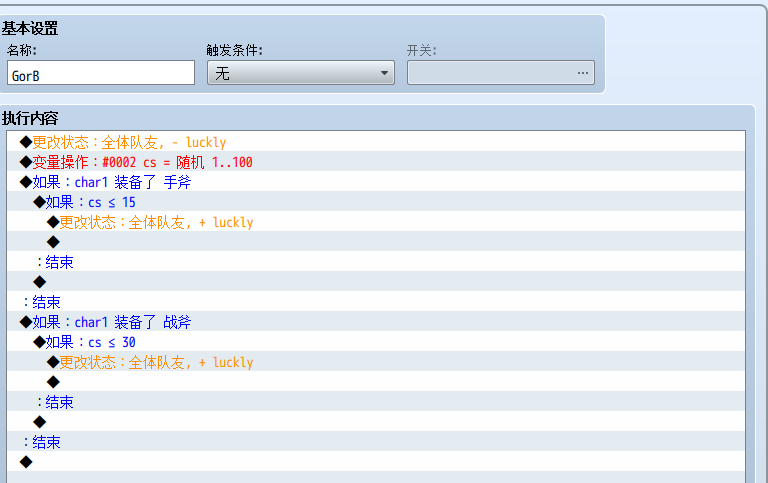Open the 触发条件 dropdown showing 无

click(301, 72)
